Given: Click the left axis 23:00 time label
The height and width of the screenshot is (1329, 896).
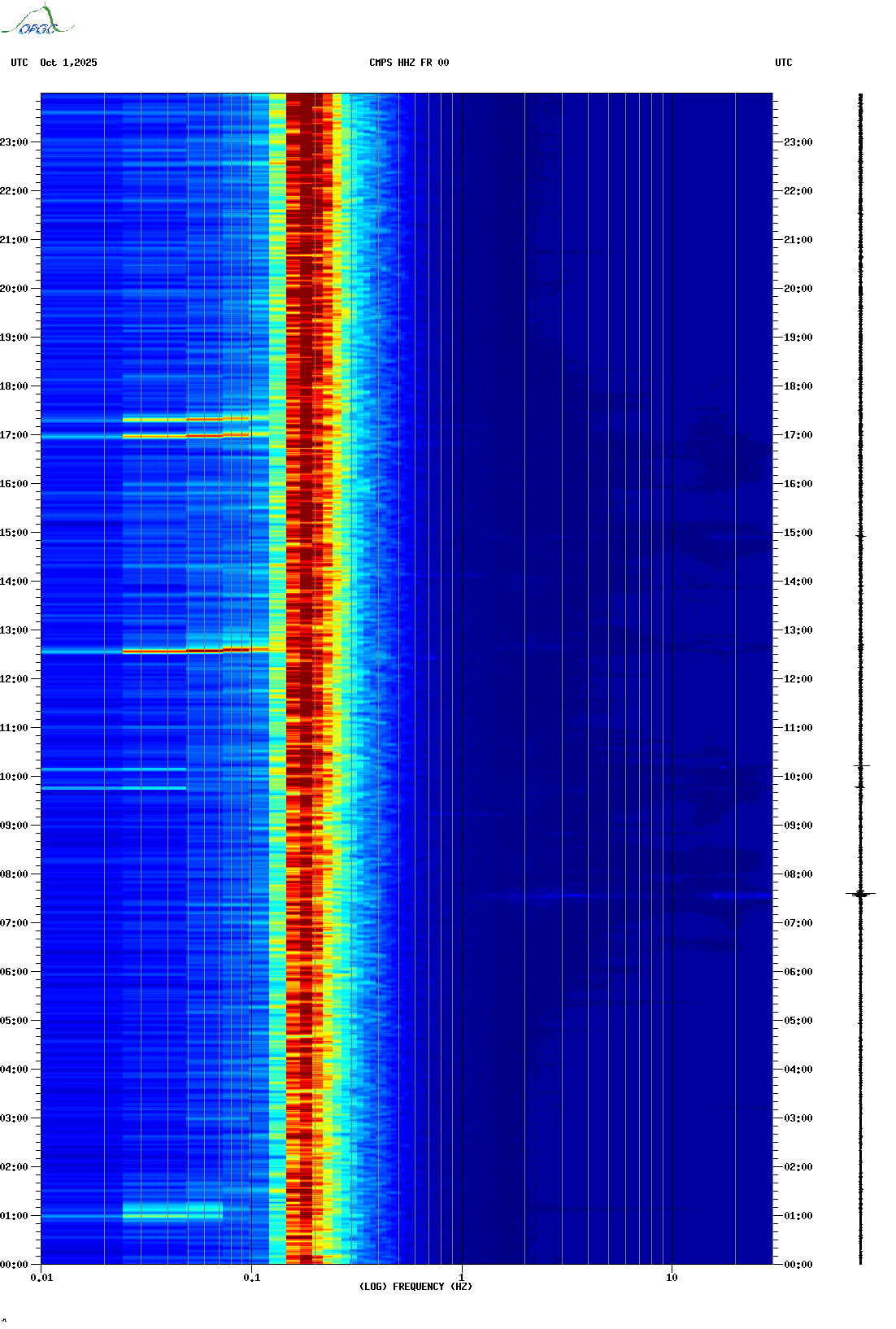Looking at the screenshot, I should pyautogui.click(x=14, y=142).
